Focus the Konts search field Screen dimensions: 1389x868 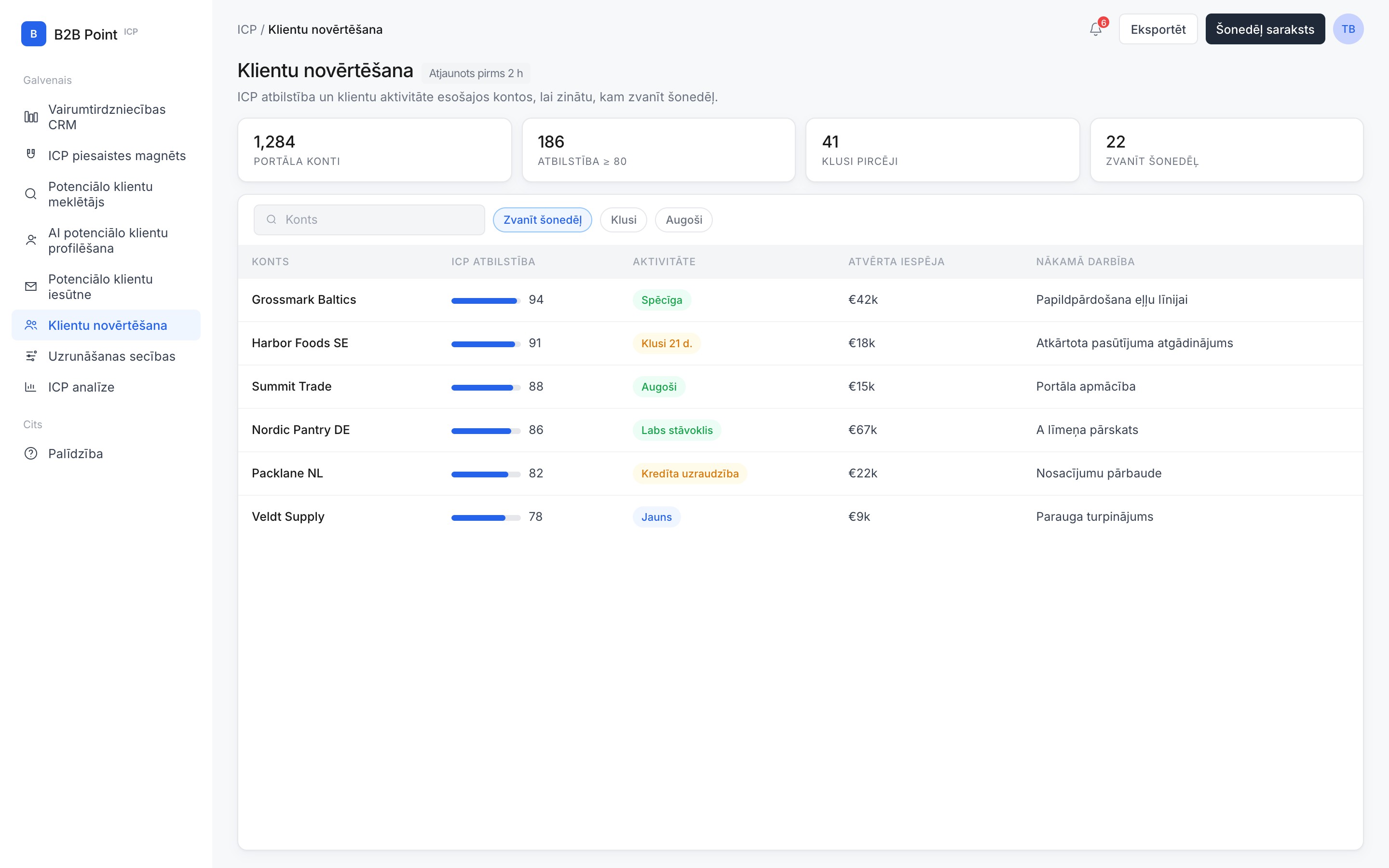(369, 219)
